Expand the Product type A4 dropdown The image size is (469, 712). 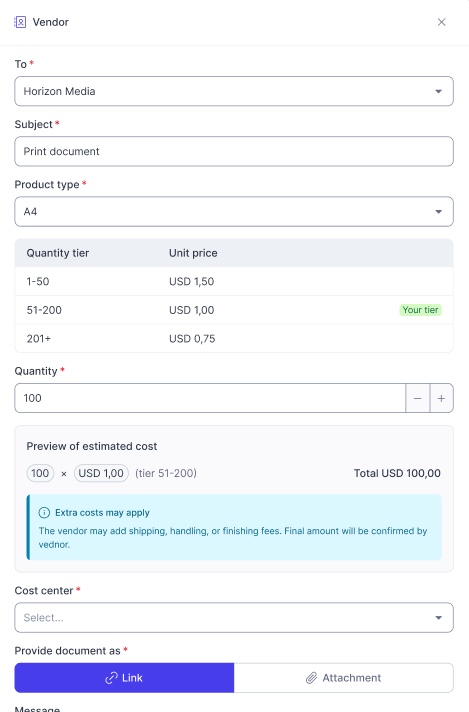(234, 212)
